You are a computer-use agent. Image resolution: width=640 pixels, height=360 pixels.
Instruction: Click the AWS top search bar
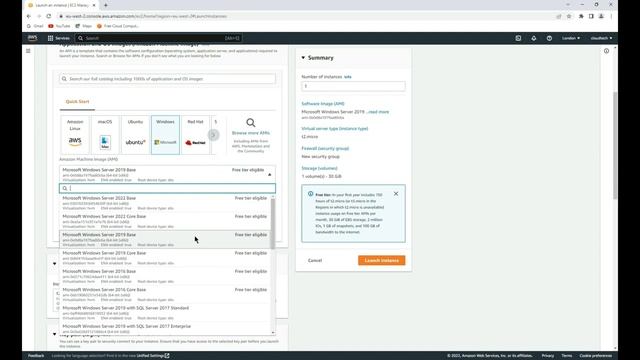159,38
